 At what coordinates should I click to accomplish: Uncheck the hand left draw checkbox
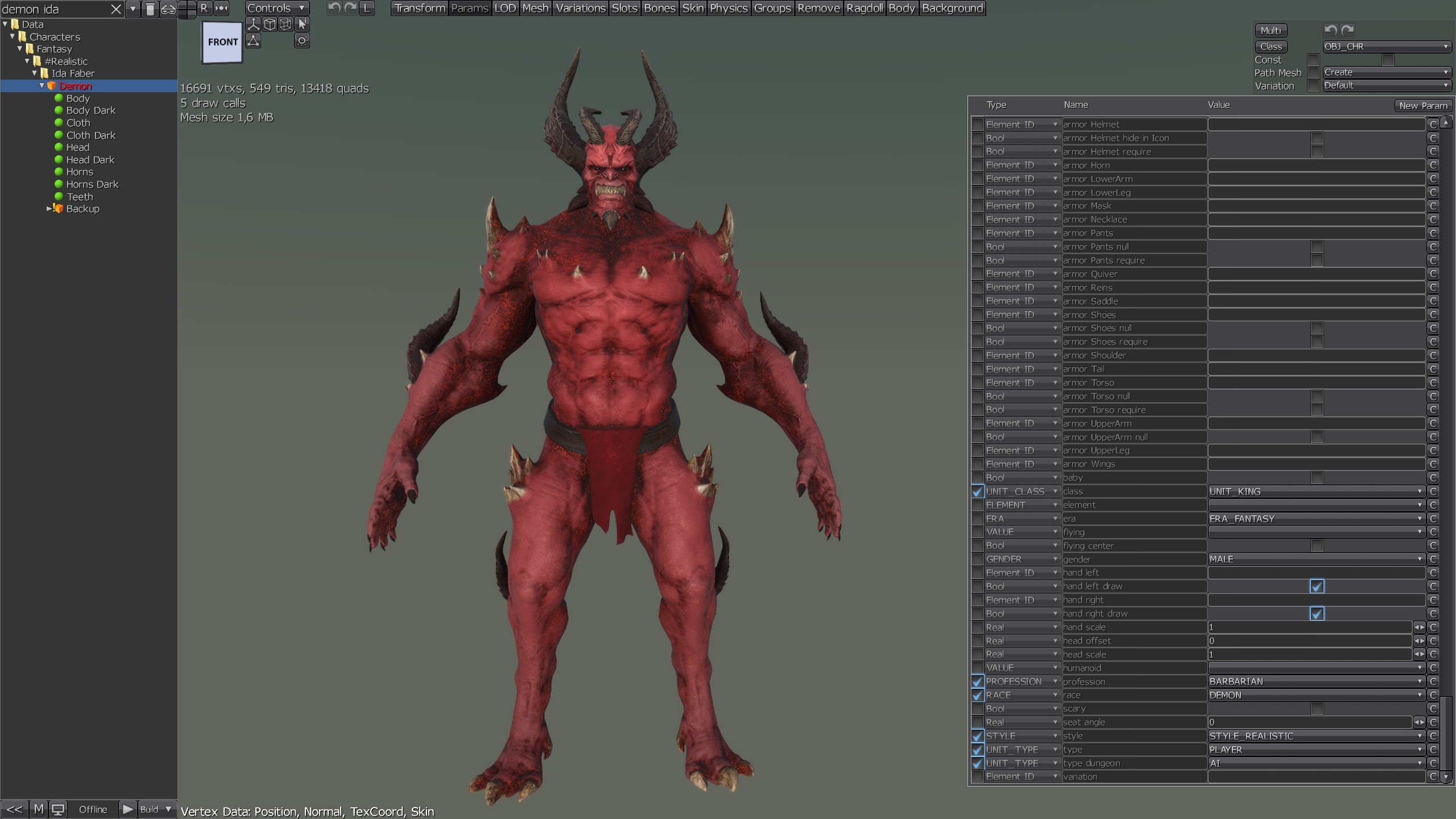1317,586
